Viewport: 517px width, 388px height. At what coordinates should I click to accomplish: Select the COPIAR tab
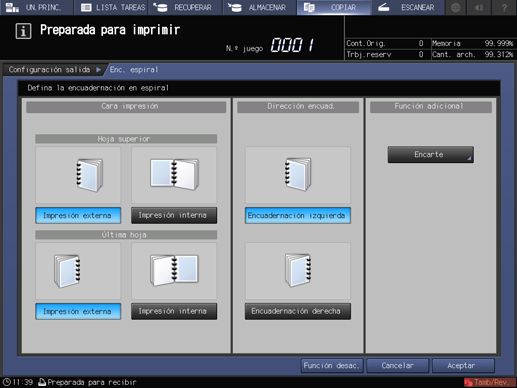pos(334,7)
